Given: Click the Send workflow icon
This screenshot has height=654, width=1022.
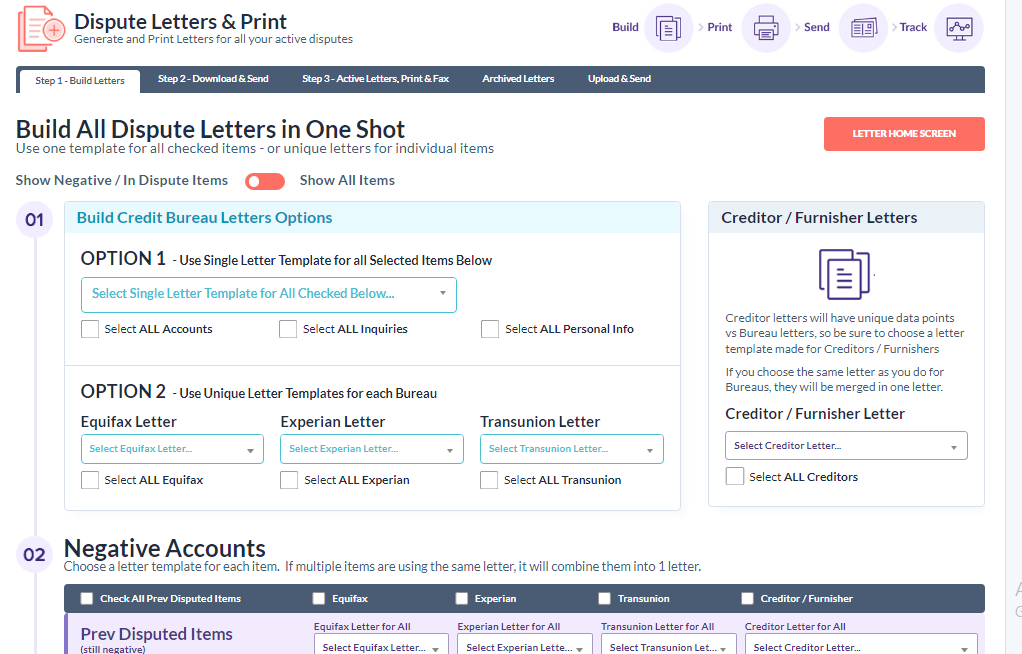Looking at the screenshot, I should tap(862, 28).
